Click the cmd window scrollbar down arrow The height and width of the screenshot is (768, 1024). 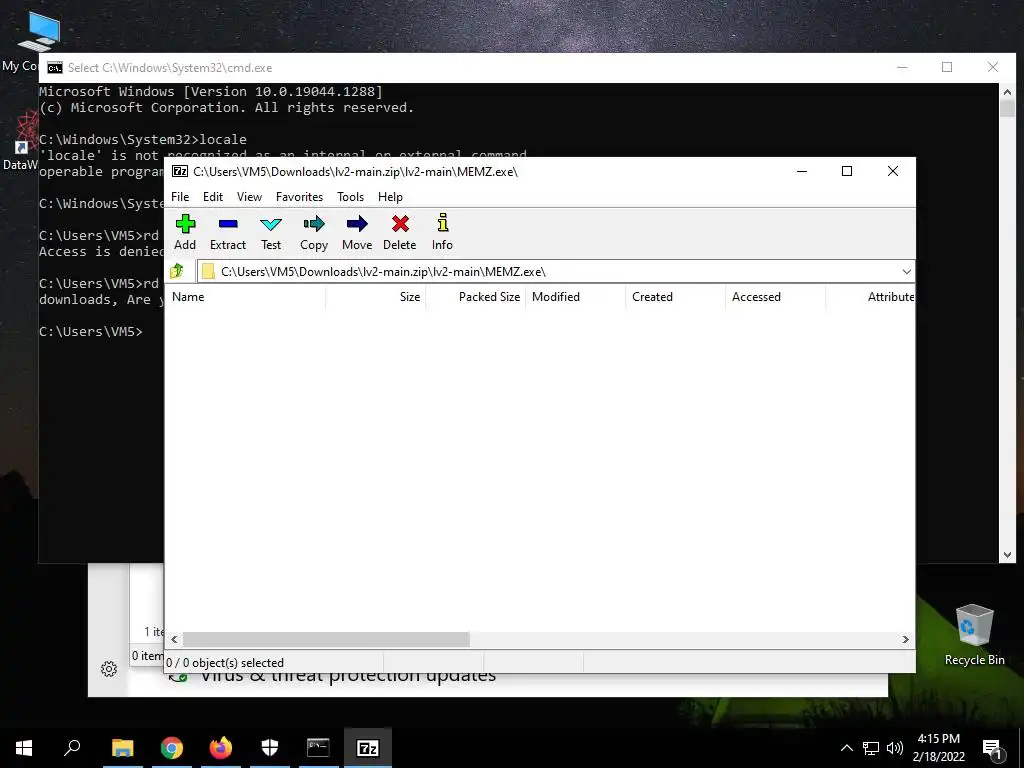[1007, 555]
